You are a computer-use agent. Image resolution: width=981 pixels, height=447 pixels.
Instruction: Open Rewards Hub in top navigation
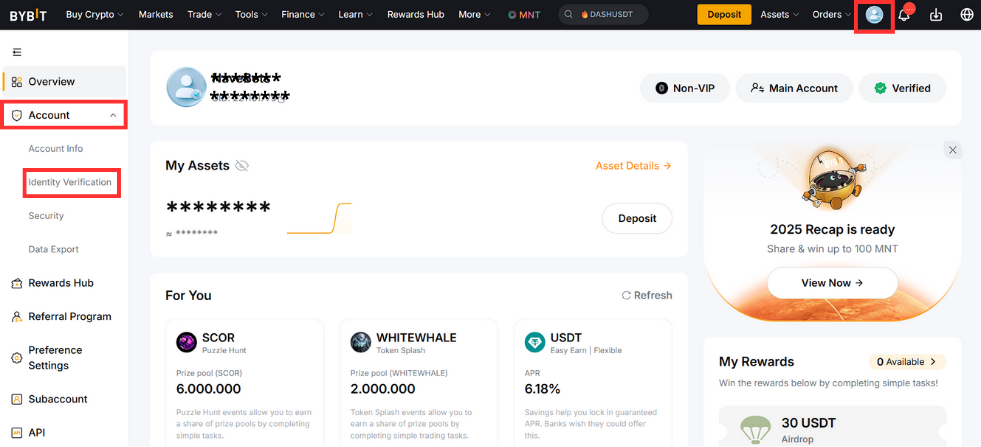coord(415,14)
